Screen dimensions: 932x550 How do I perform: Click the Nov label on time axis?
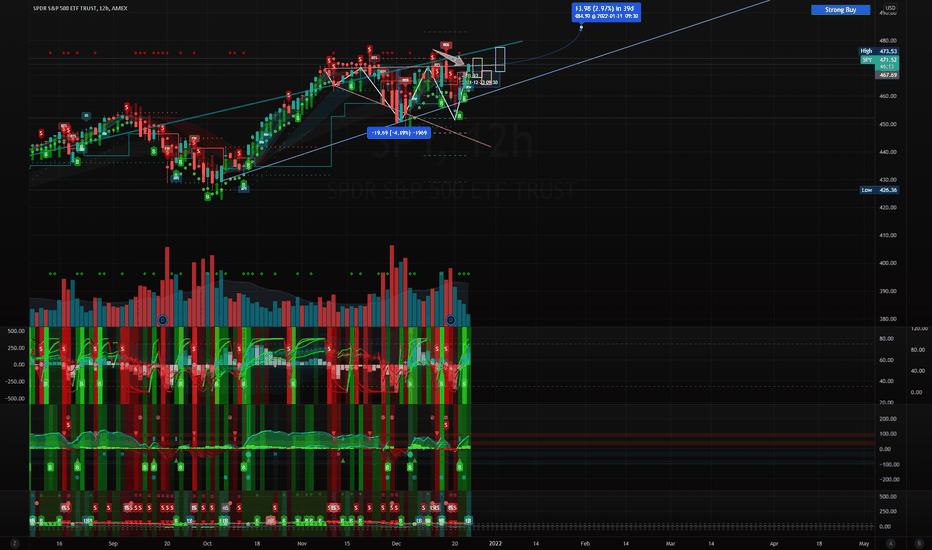click(301, 543)
